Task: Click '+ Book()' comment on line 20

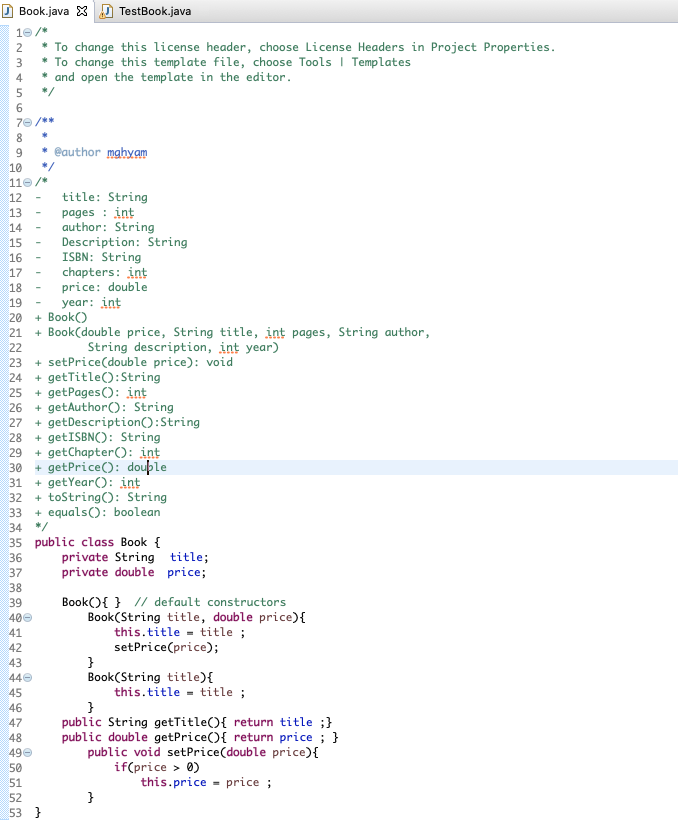Action: click(x=61, y=317)
